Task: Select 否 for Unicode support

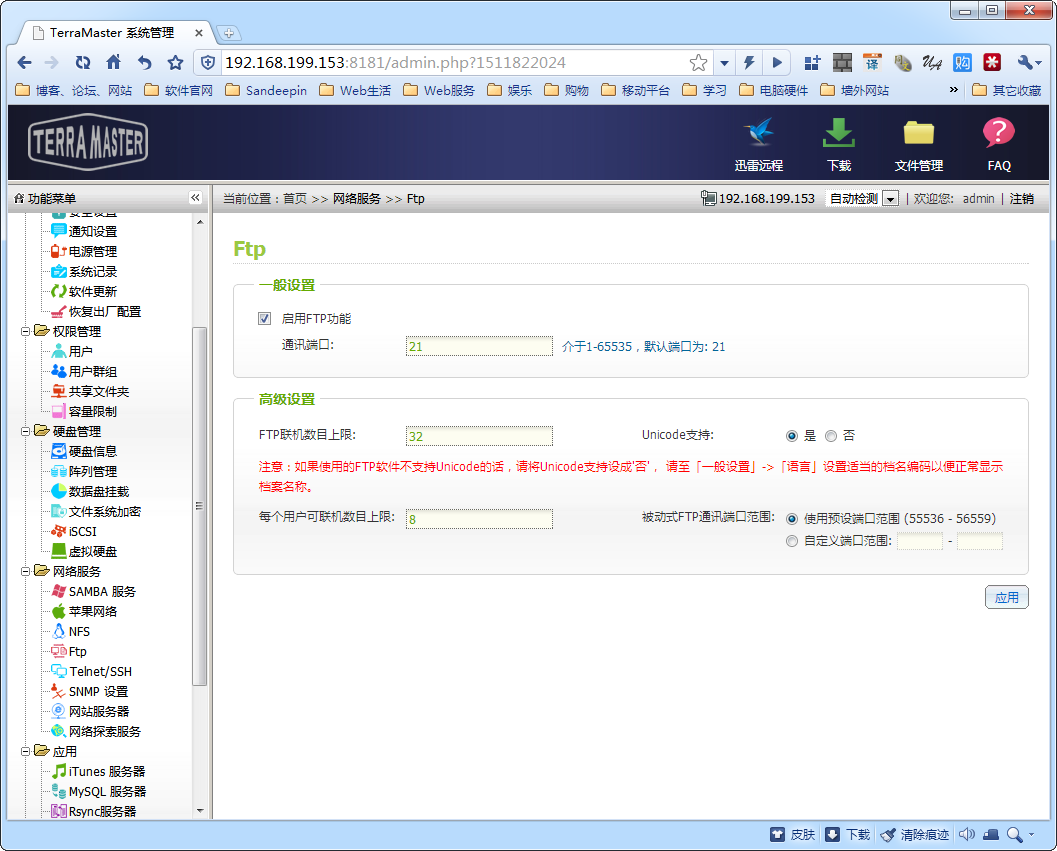Action: point(831,436)
